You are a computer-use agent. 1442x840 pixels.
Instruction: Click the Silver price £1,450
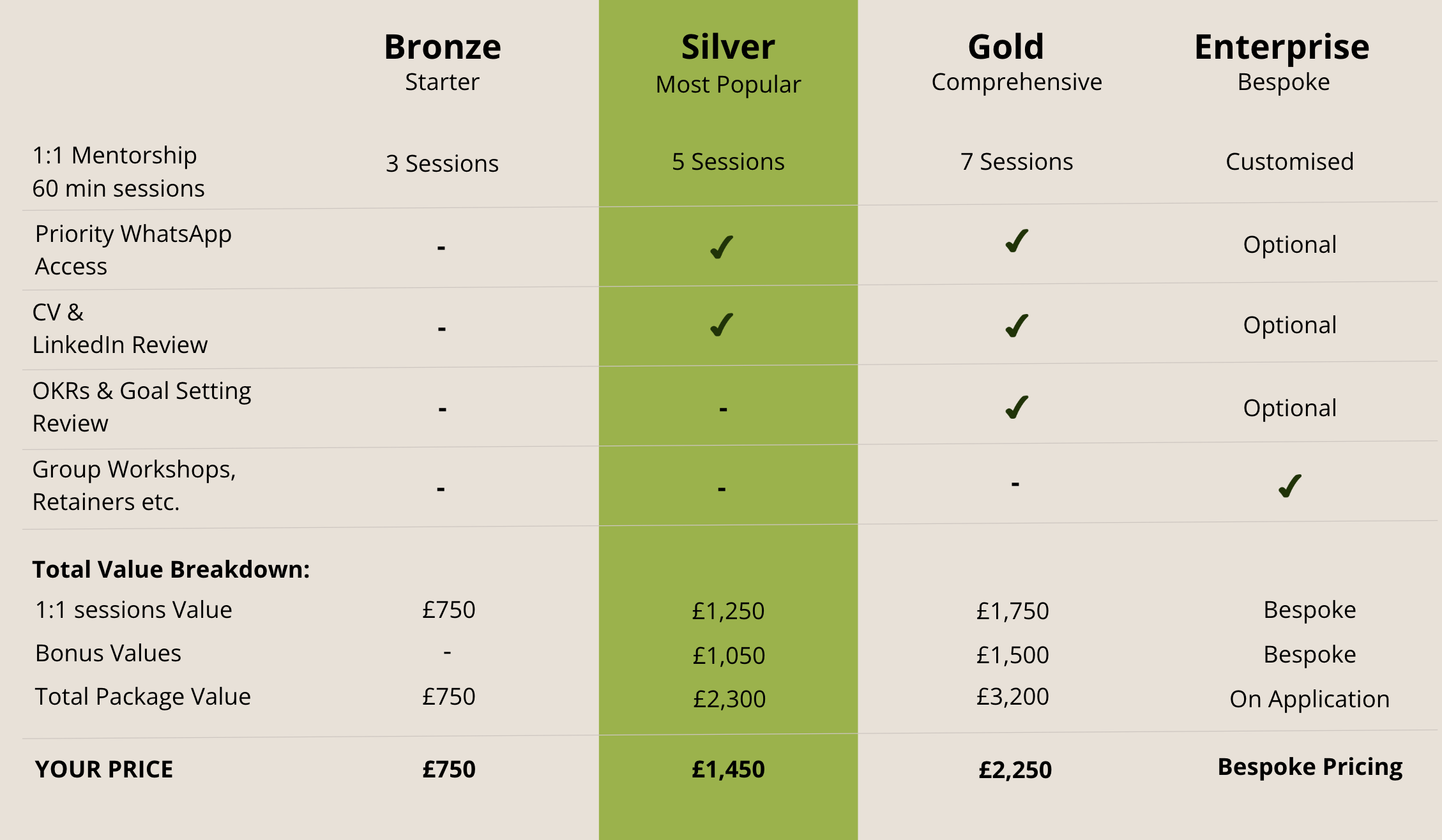[728, 769]
